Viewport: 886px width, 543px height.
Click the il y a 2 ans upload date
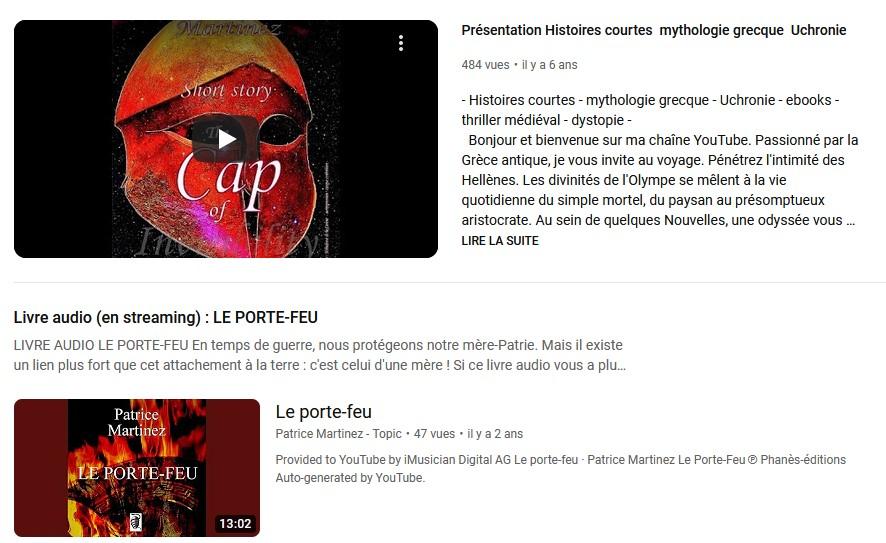495,434
